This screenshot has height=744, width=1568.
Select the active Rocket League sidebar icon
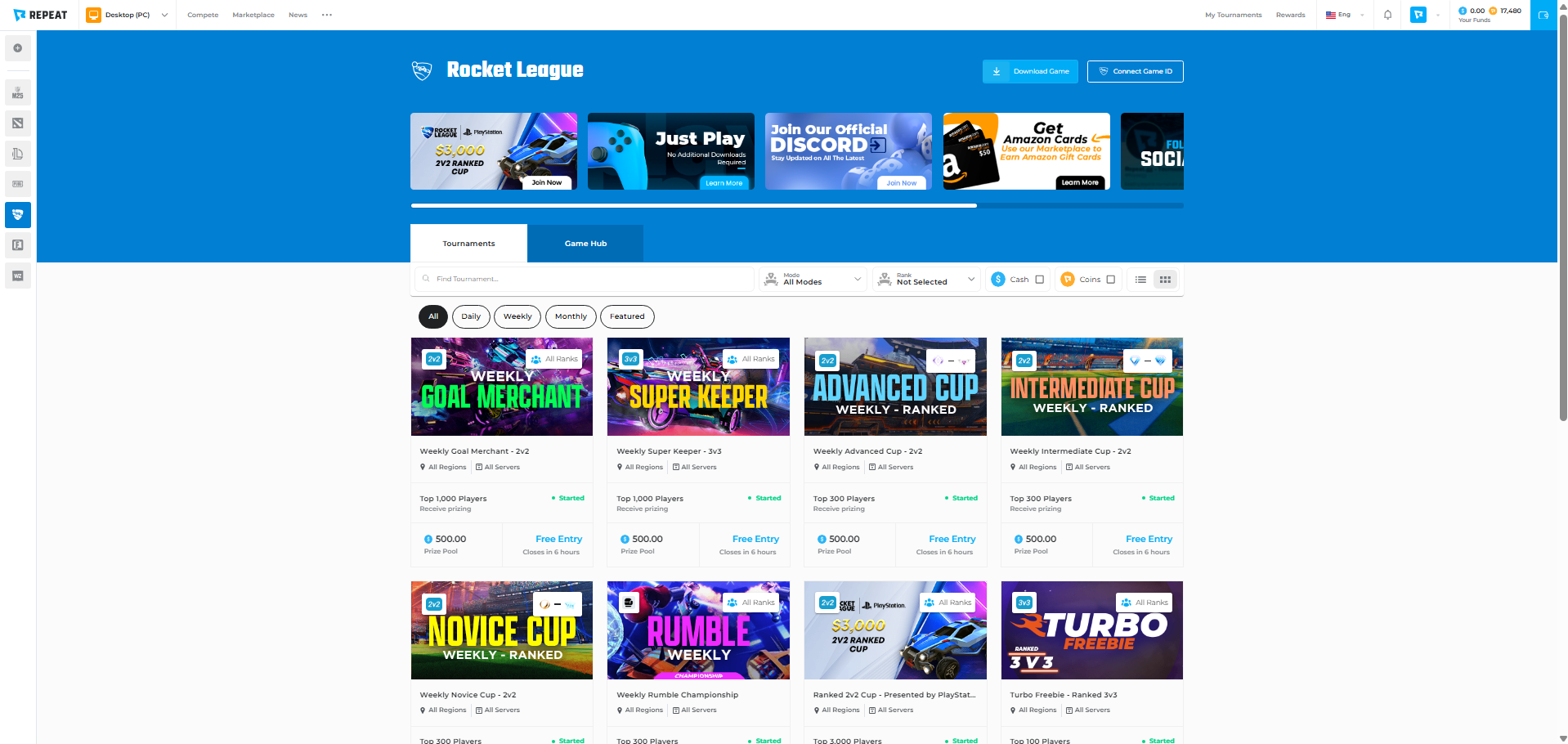[18, 215]
